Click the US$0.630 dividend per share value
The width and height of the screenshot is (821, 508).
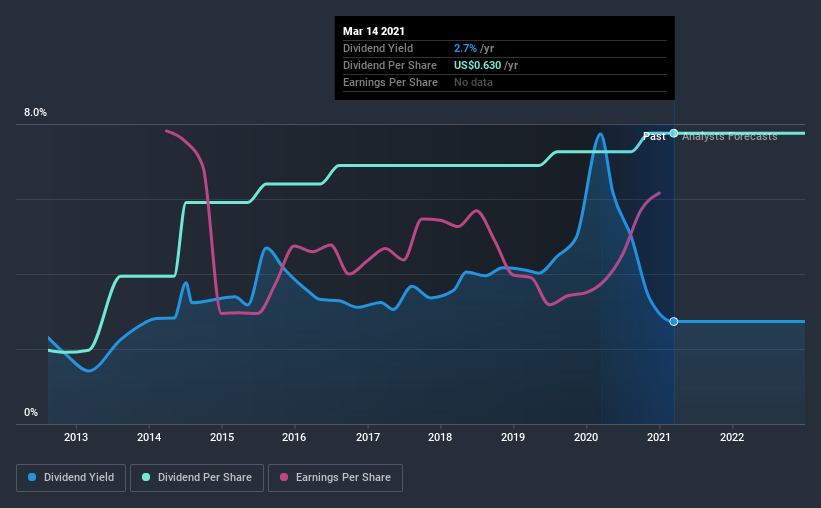[478, 65]
